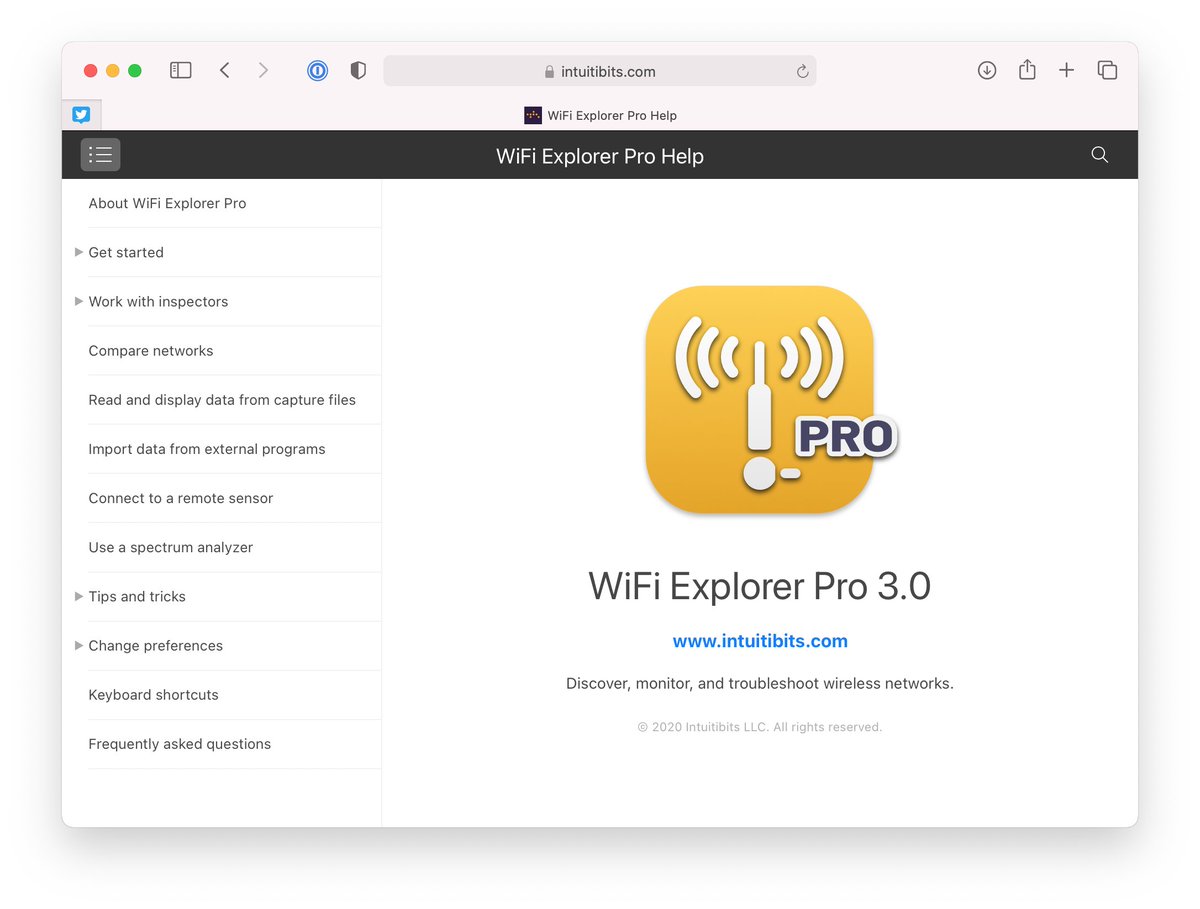Image resolution: width=1200 pixels, height=909 pixels.
Task: Open Work with inspectors topic
Action: [x=158, y=301]
